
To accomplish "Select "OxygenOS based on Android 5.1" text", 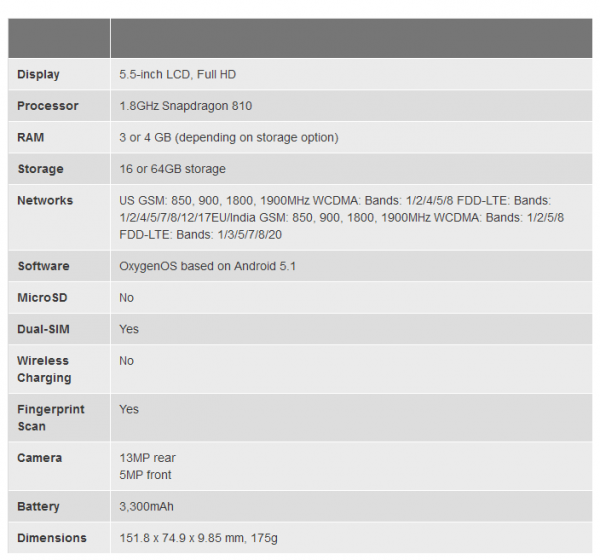I will click(207, 266).
